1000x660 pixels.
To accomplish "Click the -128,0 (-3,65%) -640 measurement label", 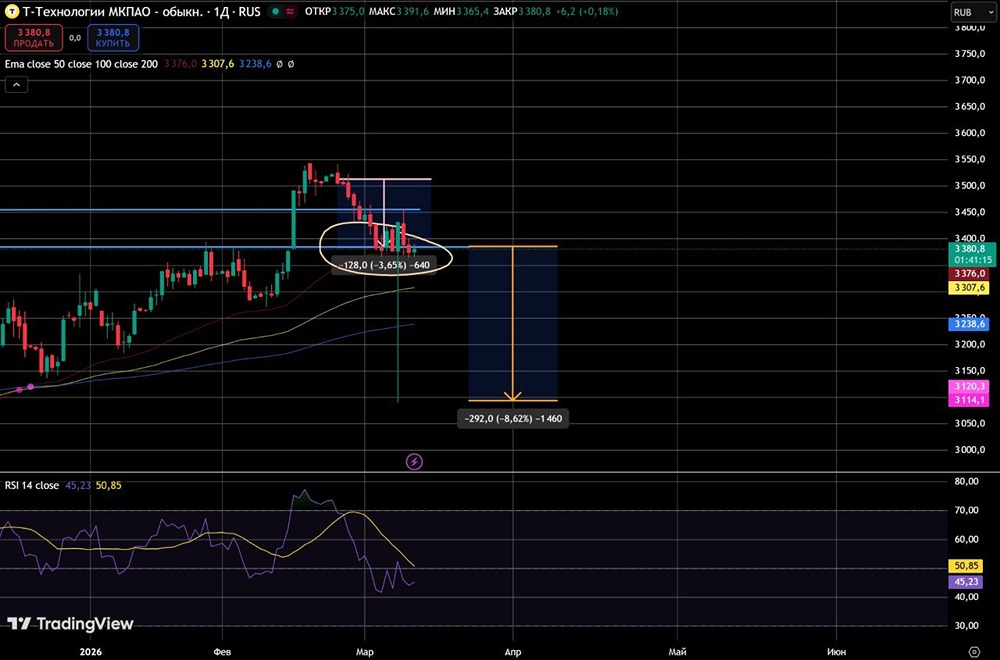I will (x=385, y=265).
